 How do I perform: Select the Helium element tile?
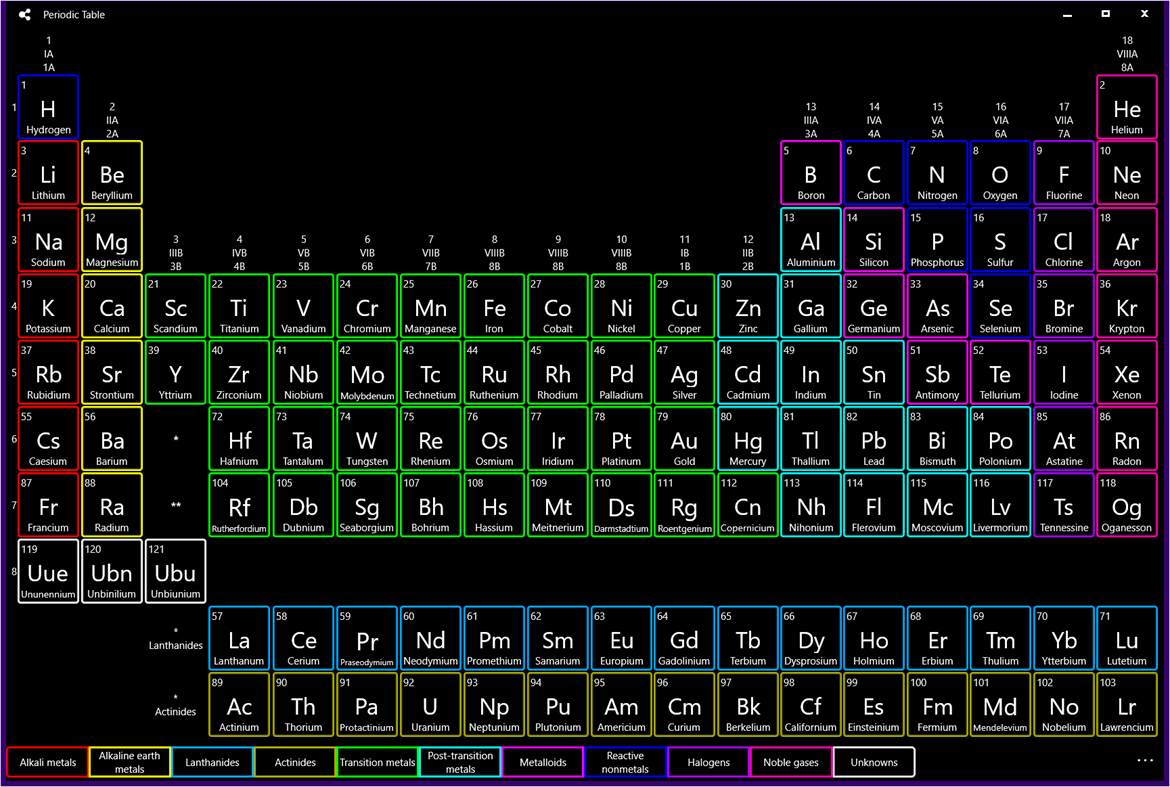click(x=1127, y=107)
